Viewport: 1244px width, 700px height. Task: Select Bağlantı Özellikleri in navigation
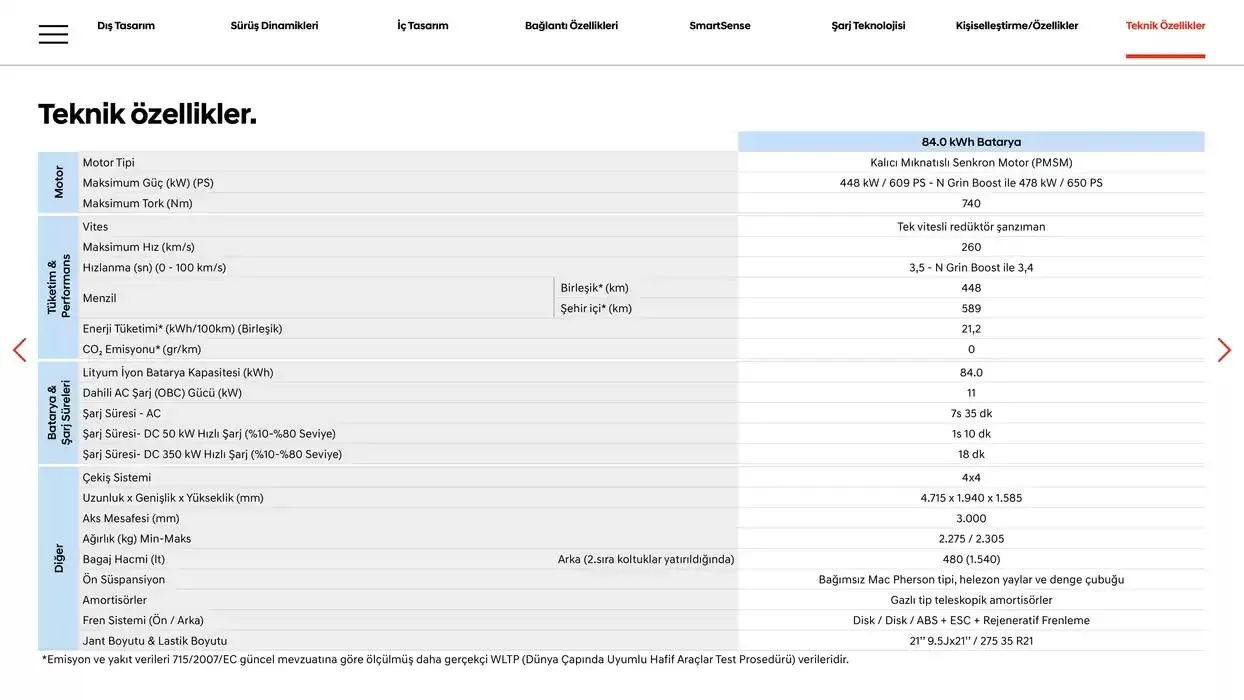click(571, 26)
